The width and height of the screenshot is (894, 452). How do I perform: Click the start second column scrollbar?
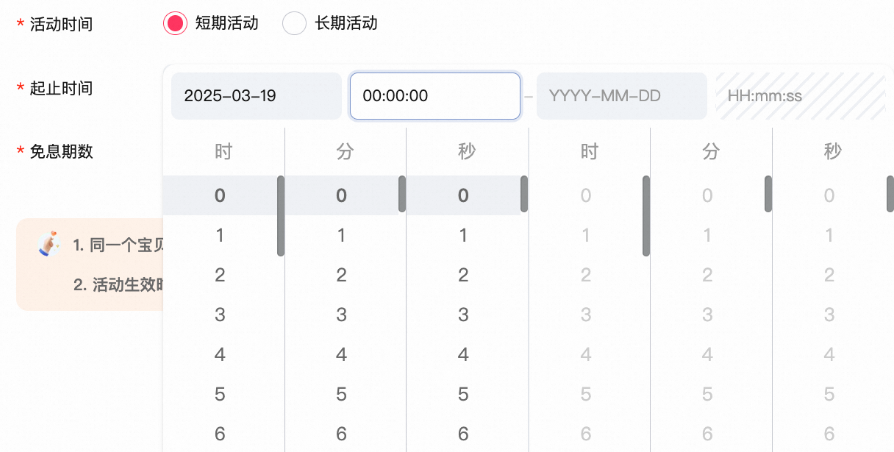524,194
